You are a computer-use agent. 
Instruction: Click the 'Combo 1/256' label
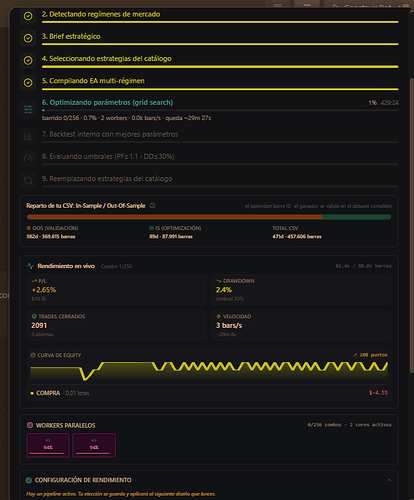coord(116,266)
